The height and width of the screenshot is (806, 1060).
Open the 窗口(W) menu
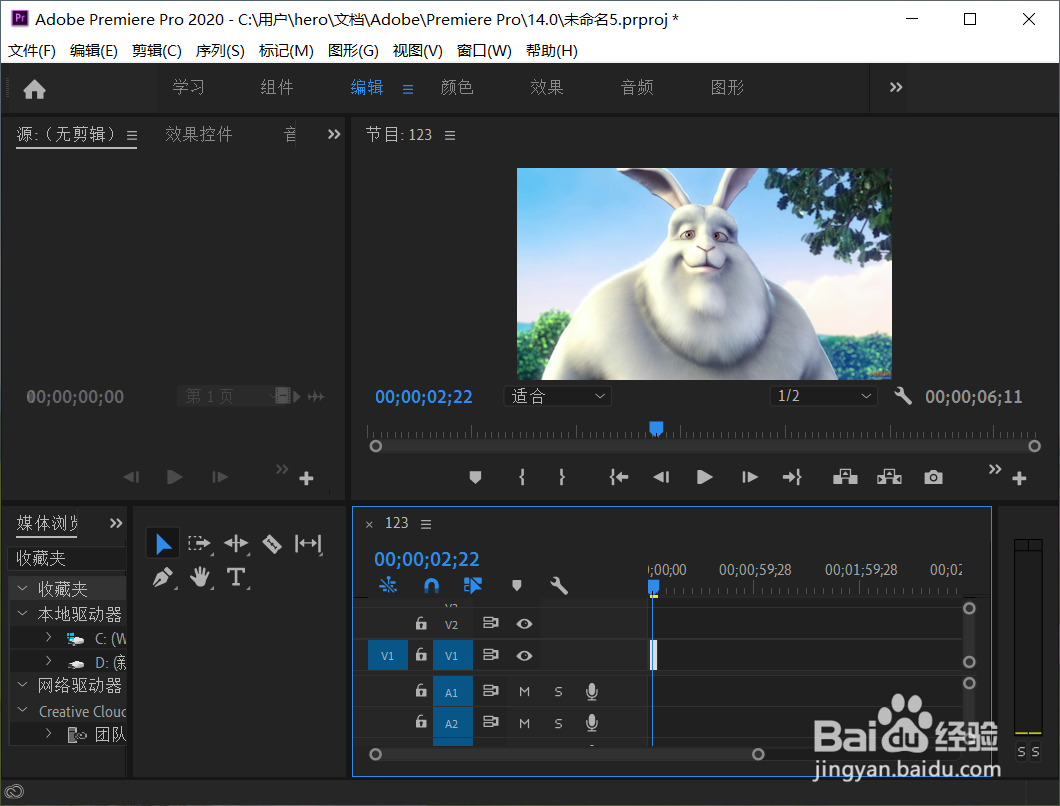click(x=484, y=51)
